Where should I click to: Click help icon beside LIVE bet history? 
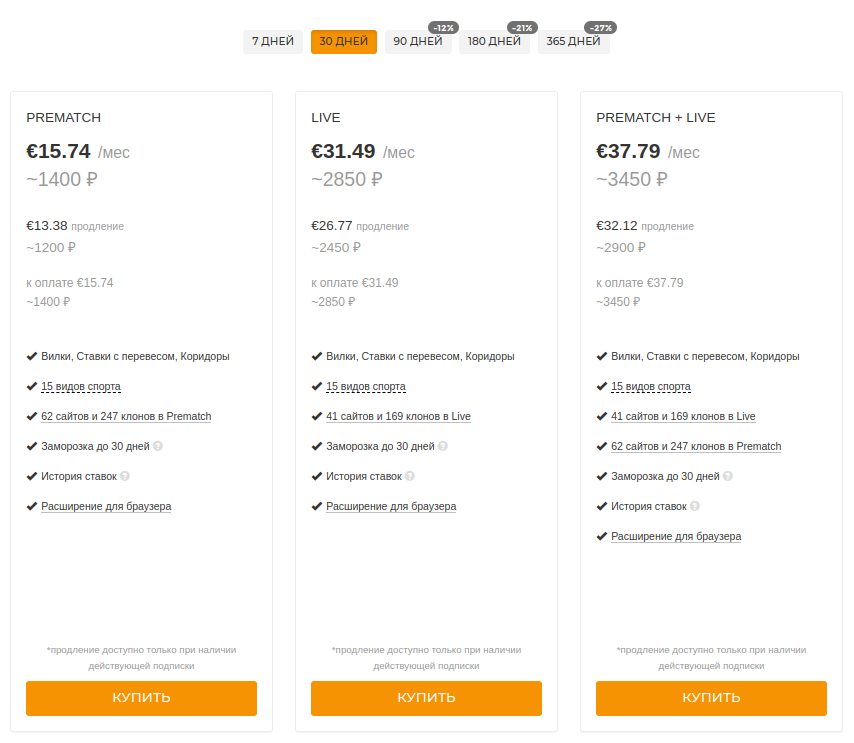[x=410, y=477]
